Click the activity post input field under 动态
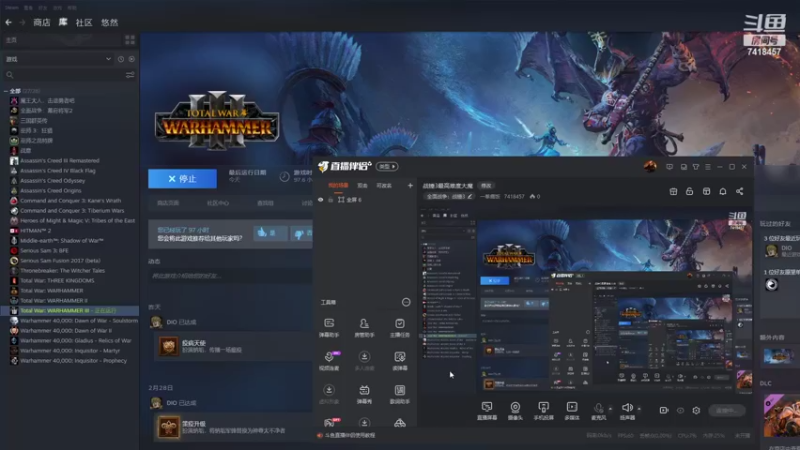This screenshot has width=800, height=450. click(230, 276)
